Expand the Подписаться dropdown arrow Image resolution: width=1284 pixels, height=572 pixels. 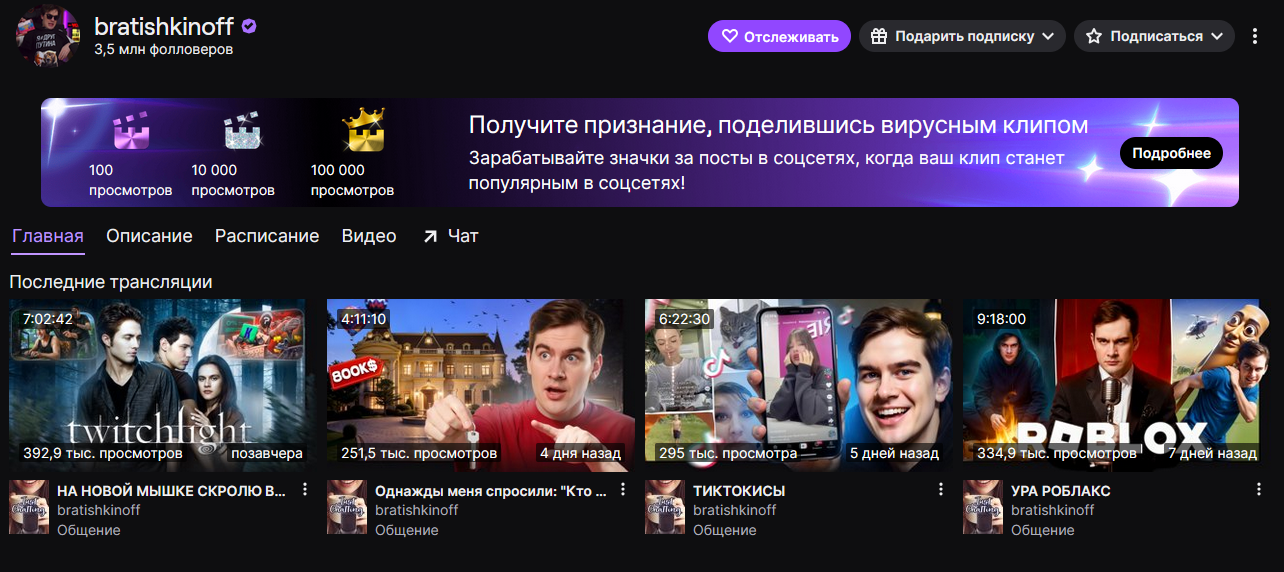(1217, 36)
